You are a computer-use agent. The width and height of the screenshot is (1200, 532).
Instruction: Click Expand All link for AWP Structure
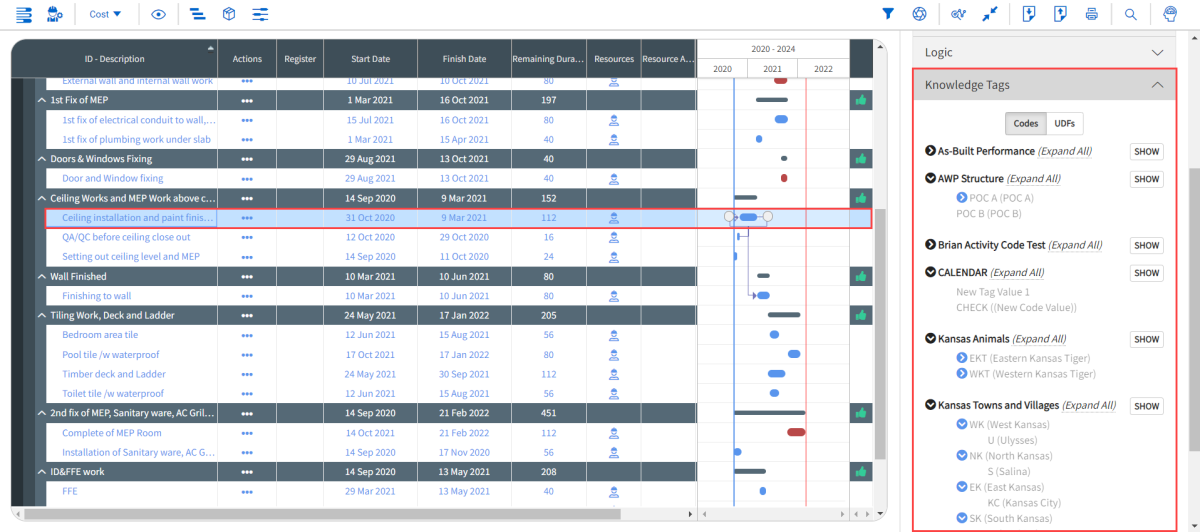point(1034,179)
